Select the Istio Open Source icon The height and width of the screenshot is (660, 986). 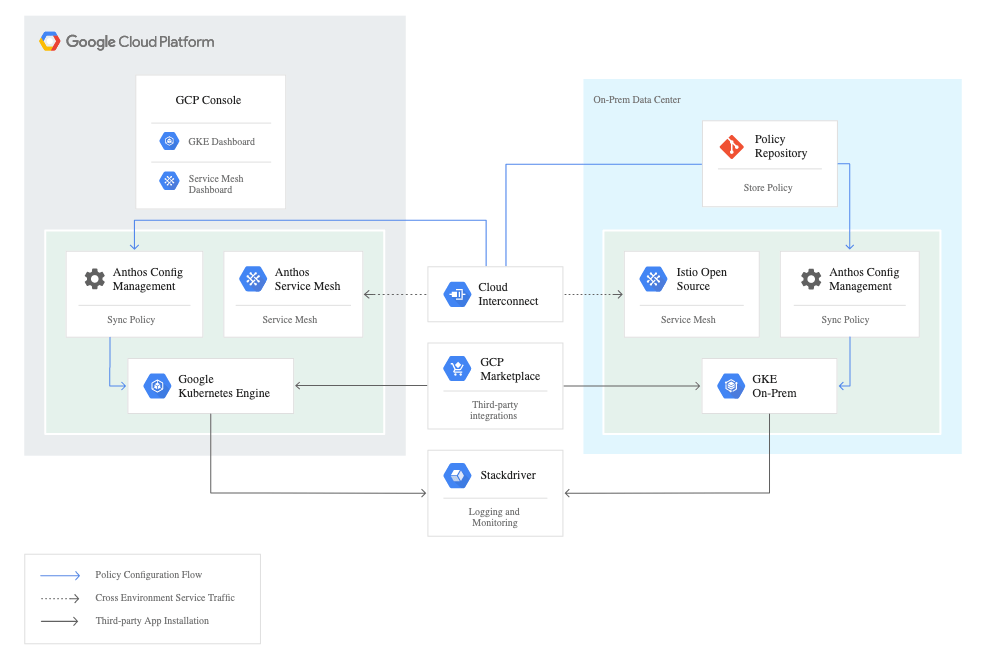[653, 279]
